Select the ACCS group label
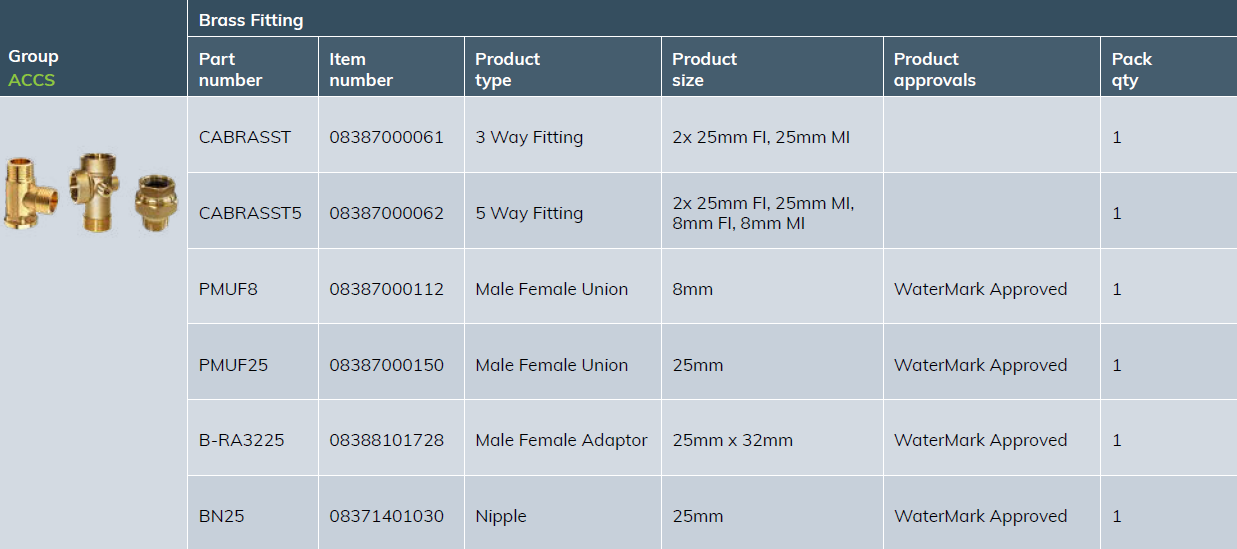This screenshot has width=1237, height=549. click(32, 80)
